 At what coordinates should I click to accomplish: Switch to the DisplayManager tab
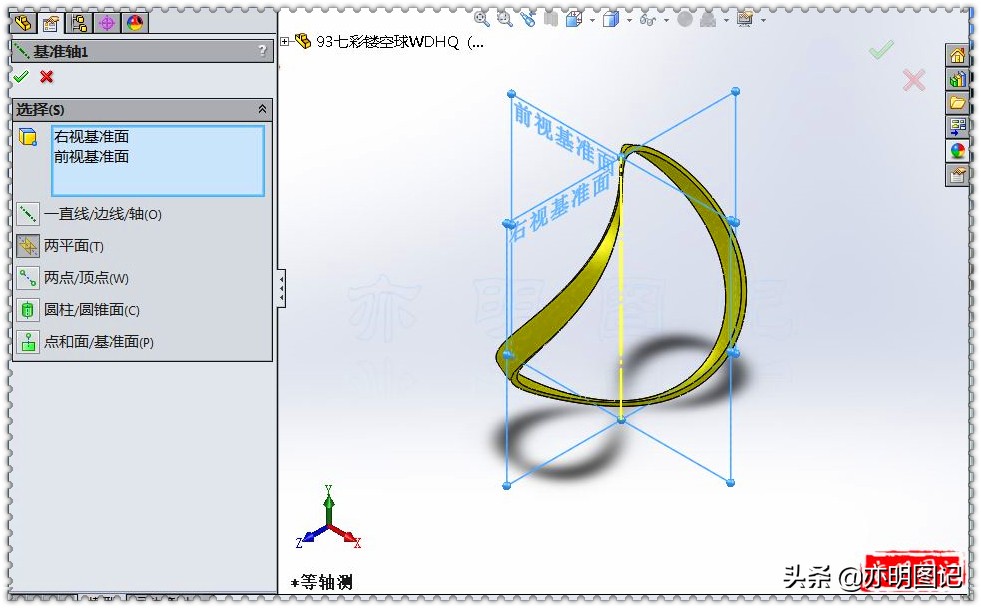[137, 22]
